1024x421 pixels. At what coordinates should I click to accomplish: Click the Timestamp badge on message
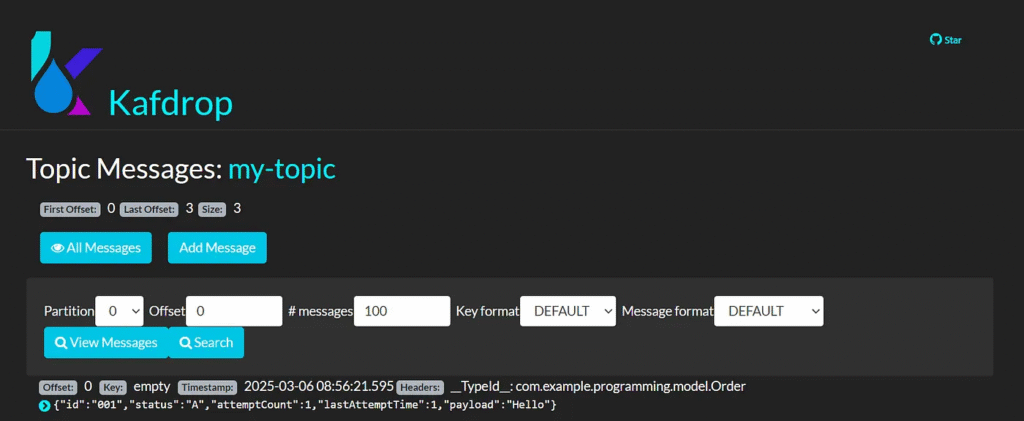[208, 387]
